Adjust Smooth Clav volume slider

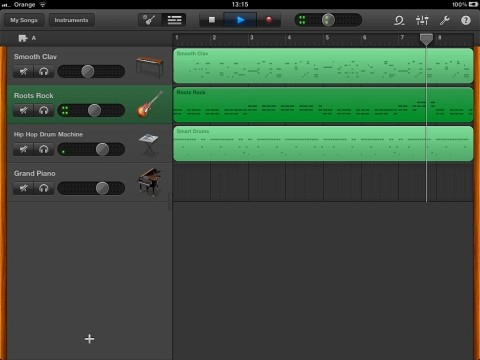[x=88, y=71]
